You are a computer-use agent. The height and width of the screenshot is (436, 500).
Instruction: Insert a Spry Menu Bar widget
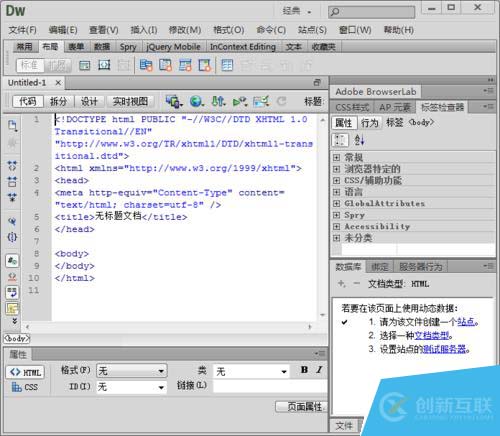146,65
